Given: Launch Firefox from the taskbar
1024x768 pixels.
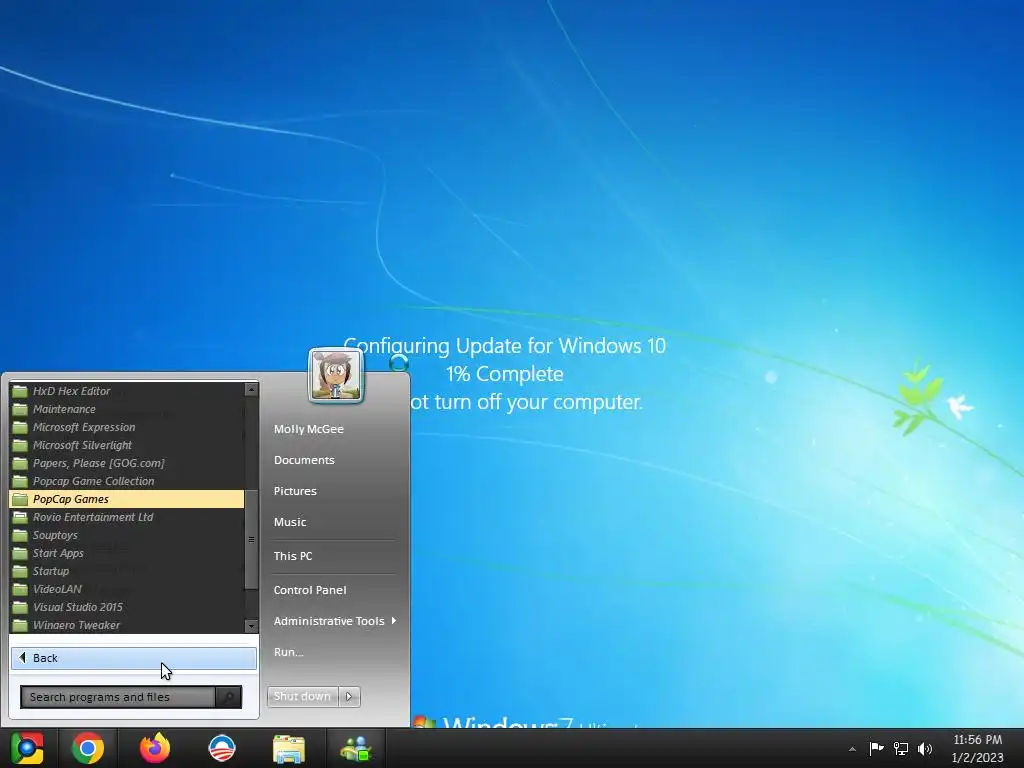Looking at the screenshot, I should 155,748.
